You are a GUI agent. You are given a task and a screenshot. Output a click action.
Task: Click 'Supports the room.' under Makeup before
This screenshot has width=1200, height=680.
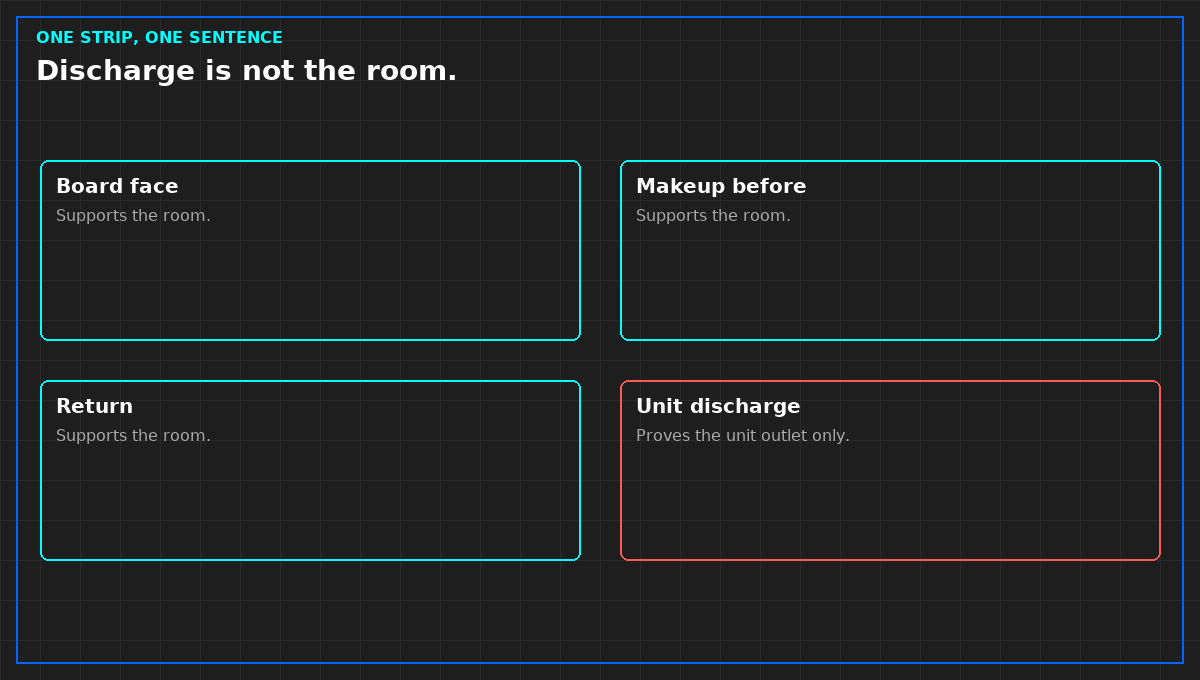[713, 216]
